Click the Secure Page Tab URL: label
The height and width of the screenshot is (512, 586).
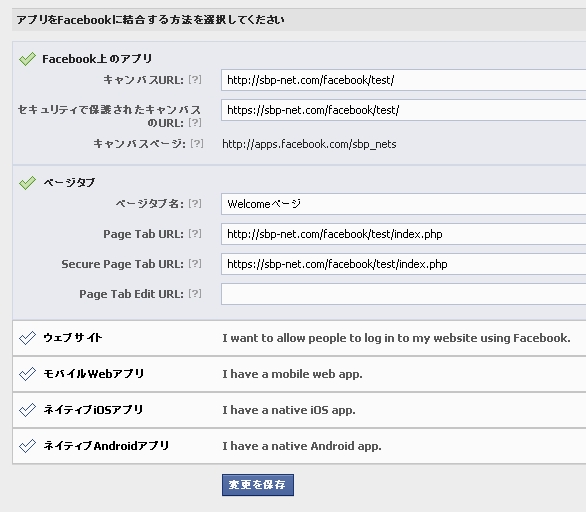(x=123, y=264)
